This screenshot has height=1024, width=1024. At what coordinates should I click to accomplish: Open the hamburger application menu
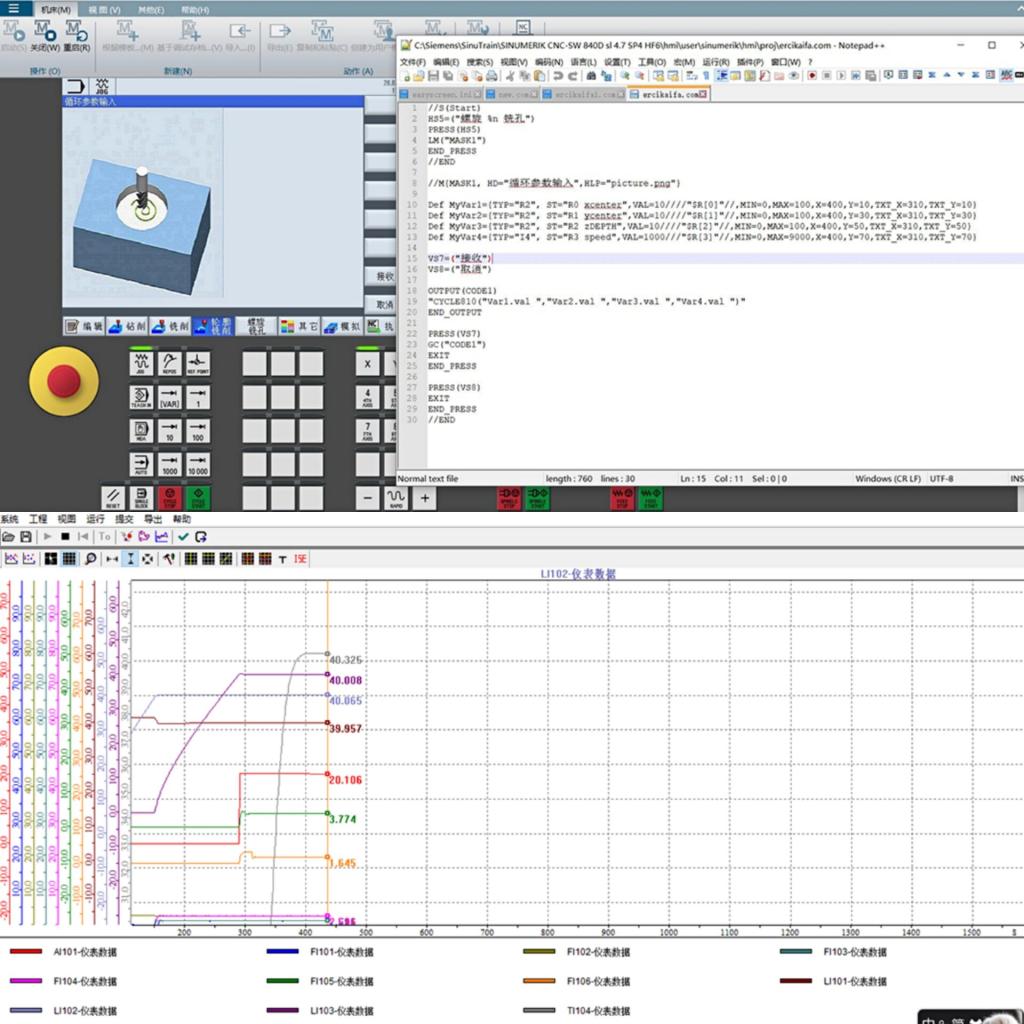[x=13, y=9]
